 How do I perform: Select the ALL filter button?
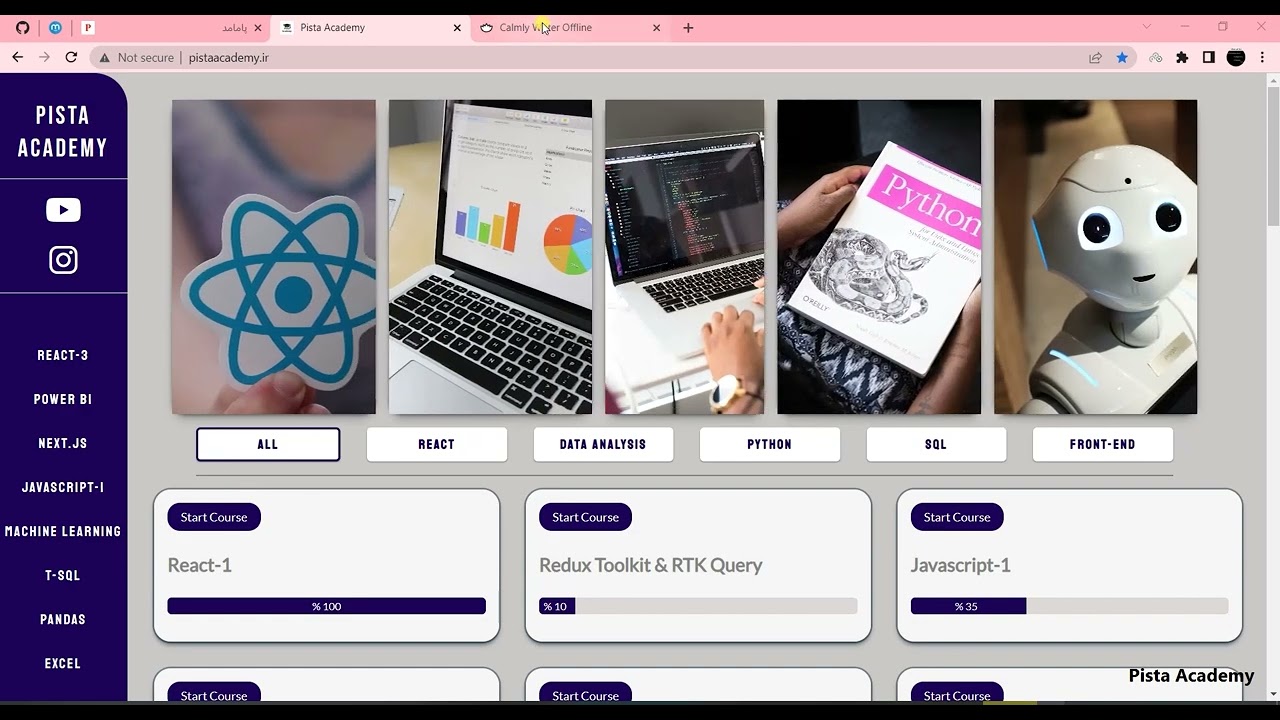point(268,444)
